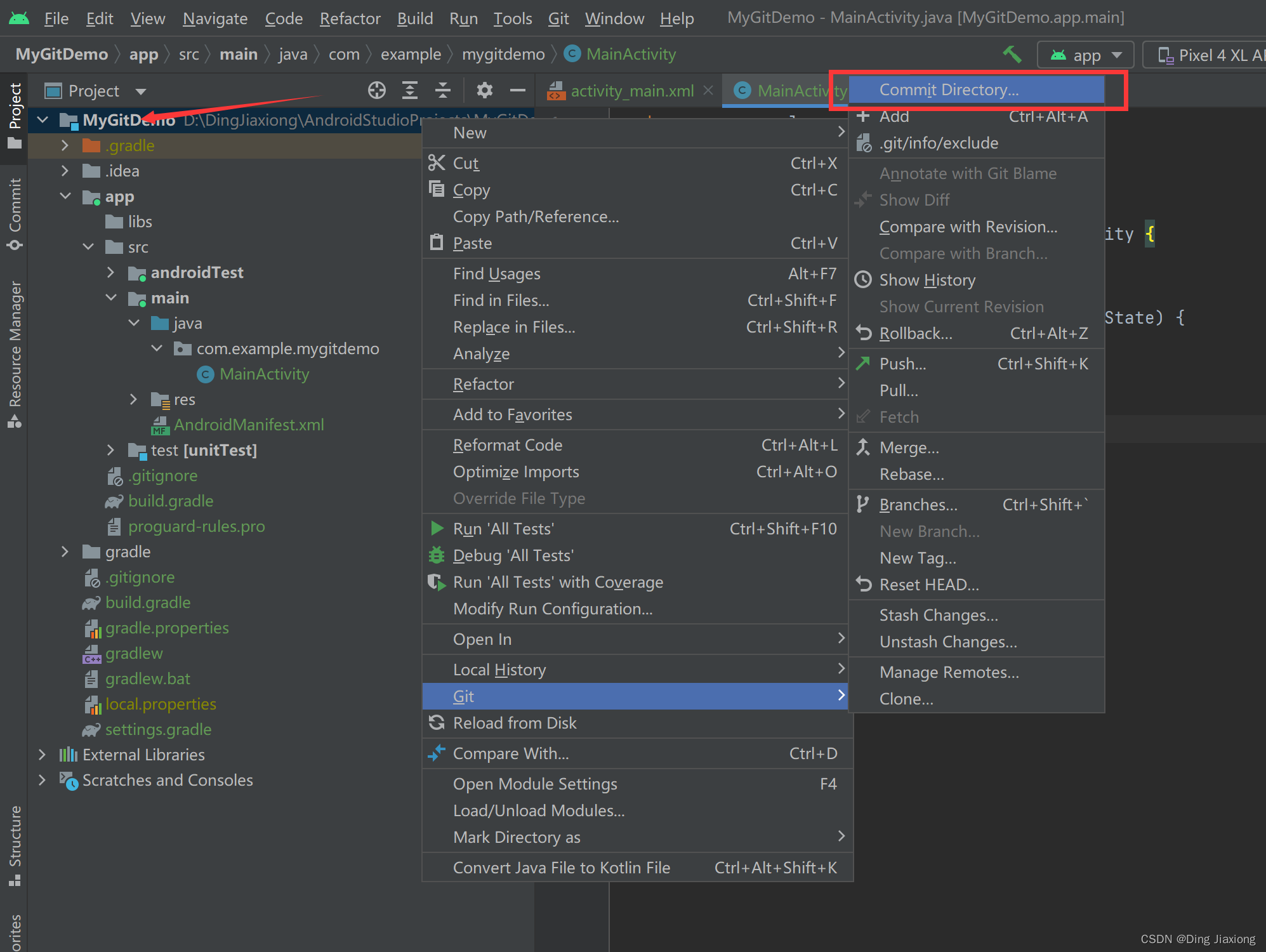The width and height of the screenshot is (1266, 952).
Task: Choose Add in Git submenu
Action: [977, 116]
